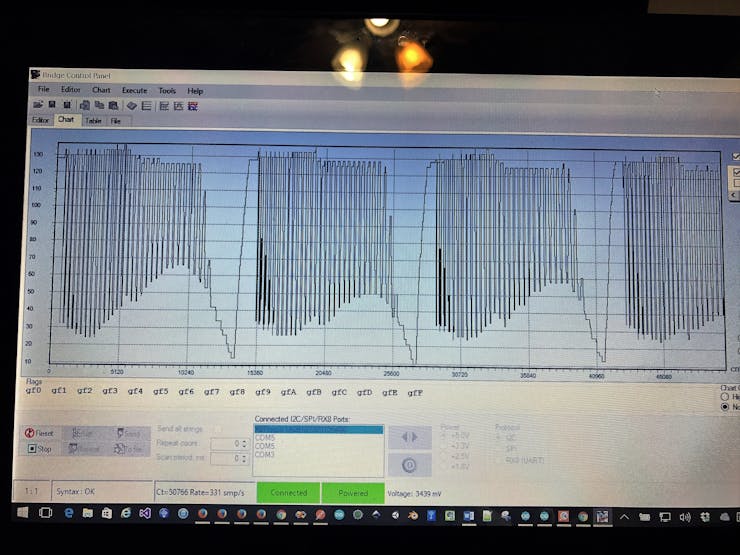Click the volume icon in the system tray

685,518
